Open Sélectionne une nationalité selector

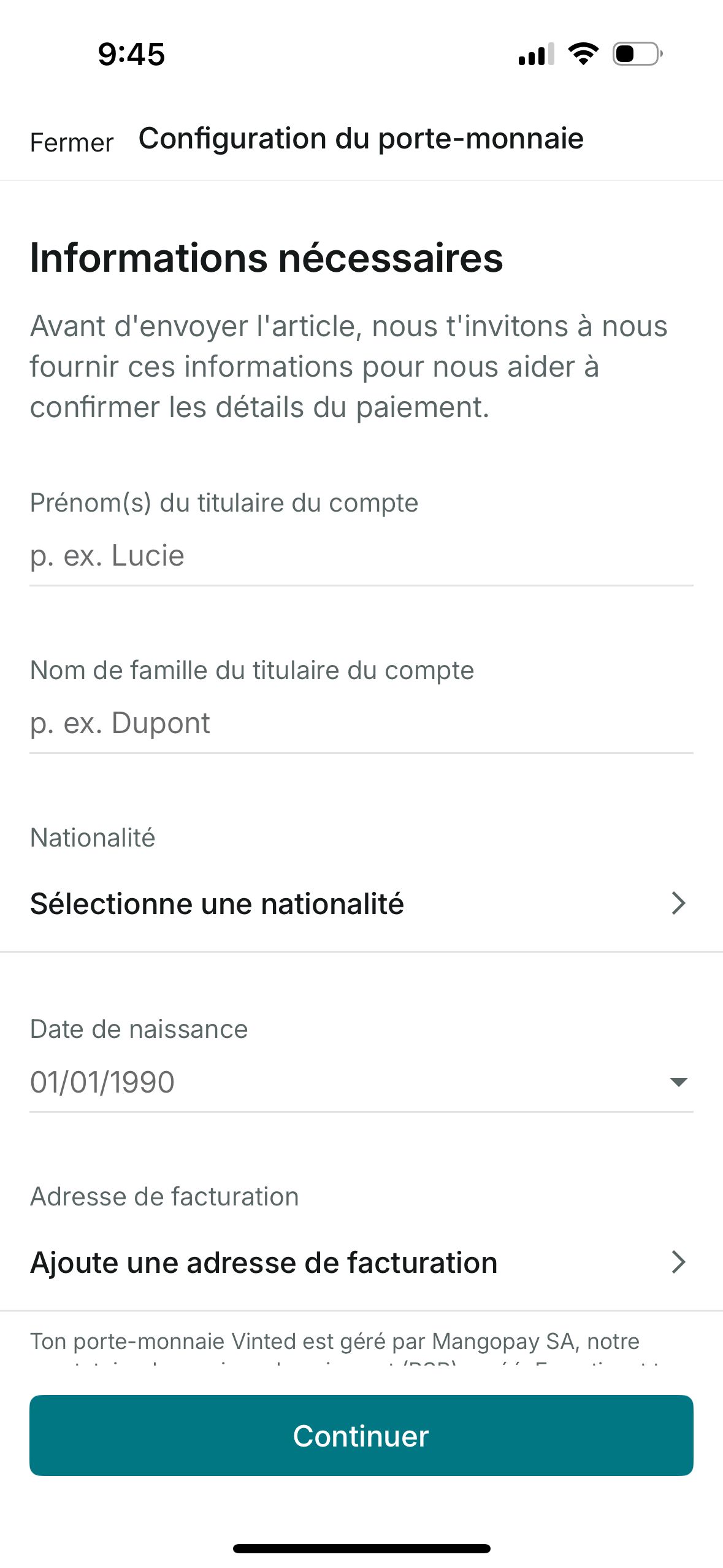[361, 904]
